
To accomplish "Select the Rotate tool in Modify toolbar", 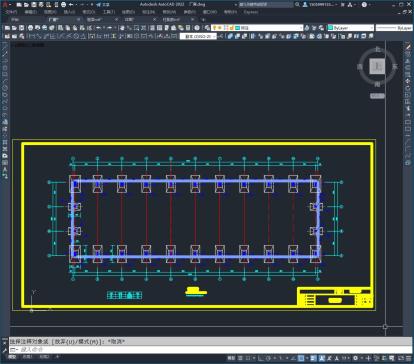I will point(408,88).
